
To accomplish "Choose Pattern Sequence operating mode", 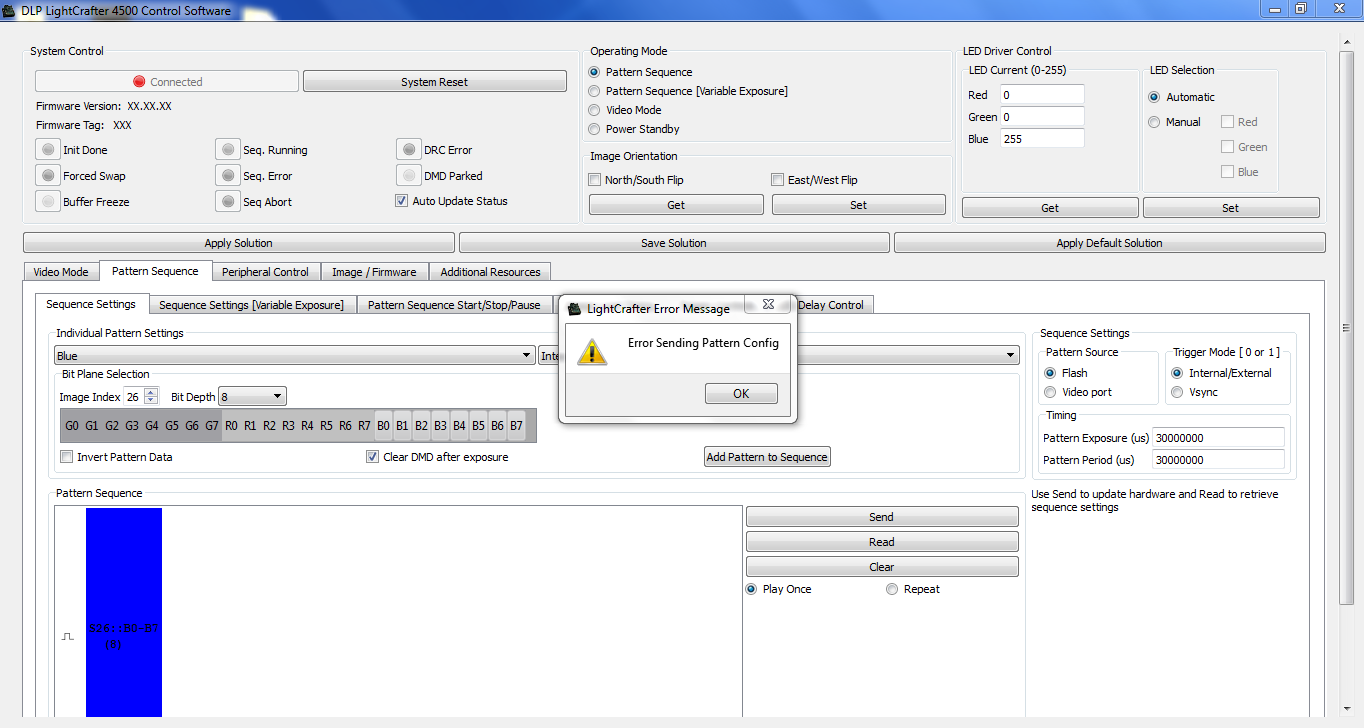I will (x=595, y=72).
